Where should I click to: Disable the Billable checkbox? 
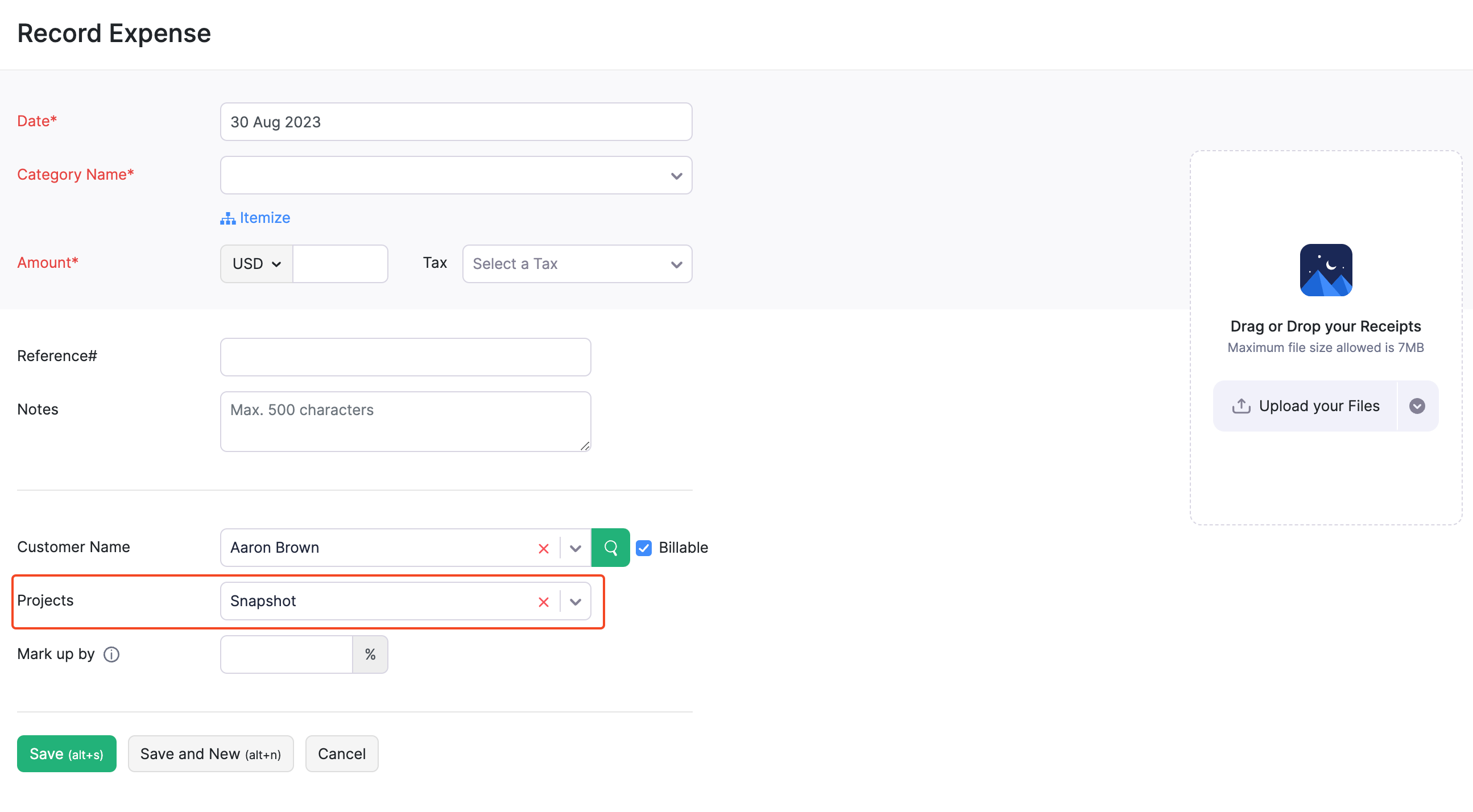[644, 548]
